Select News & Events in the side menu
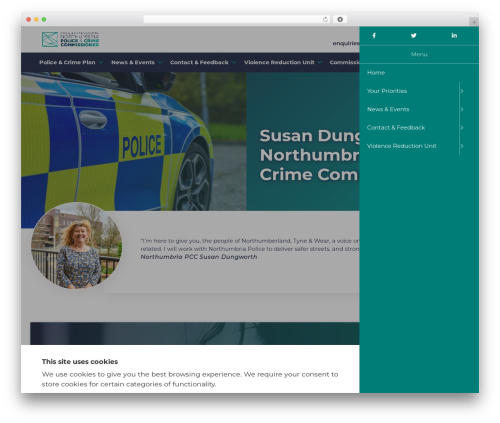The width and height of the screenshot is (500, 423). click(388, 109)
